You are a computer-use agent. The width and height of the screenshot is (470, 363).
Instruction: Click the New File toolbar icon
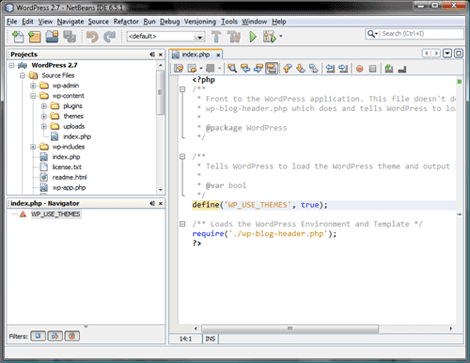point(18,36)
